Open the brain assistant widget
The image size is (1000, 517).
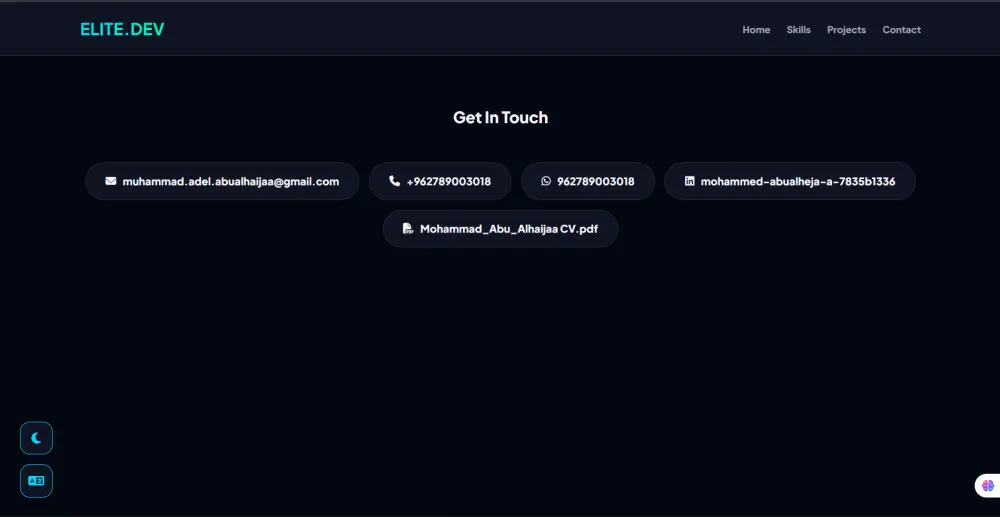tap(988, 486)
